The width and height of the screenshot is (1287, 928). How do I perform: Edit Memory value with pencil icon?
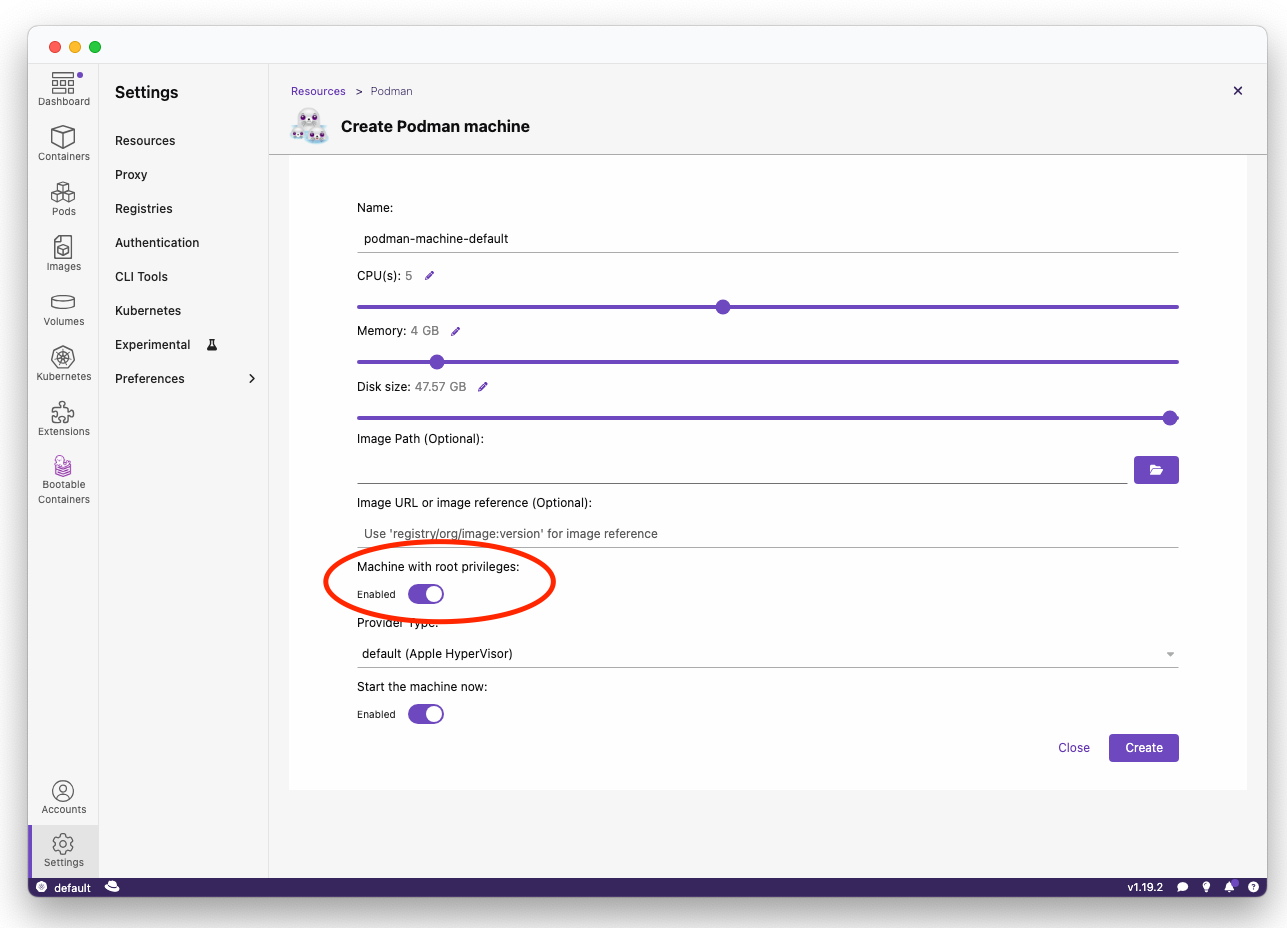click(x=456, y=331)
